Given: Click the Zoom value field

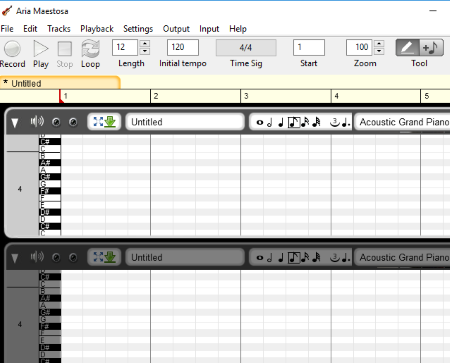Looking at the screenshot, I should coord(360,47).
